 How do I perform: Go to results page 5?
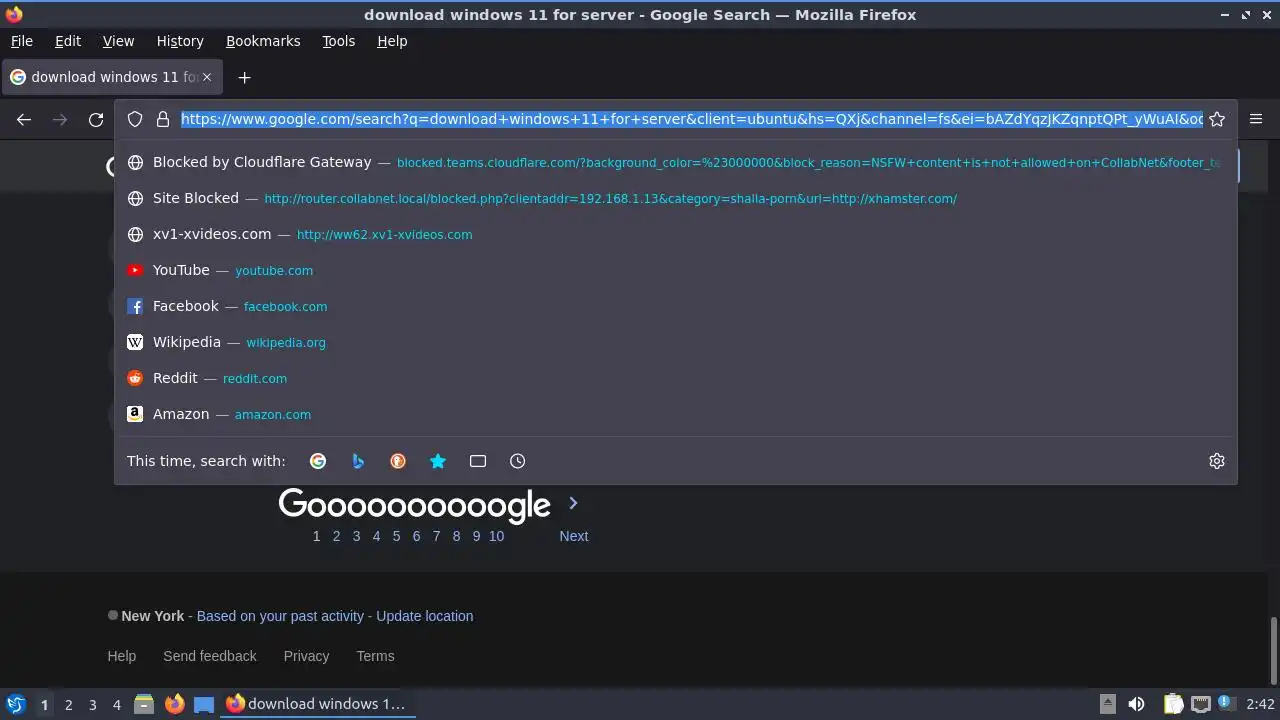click(396, 536)
